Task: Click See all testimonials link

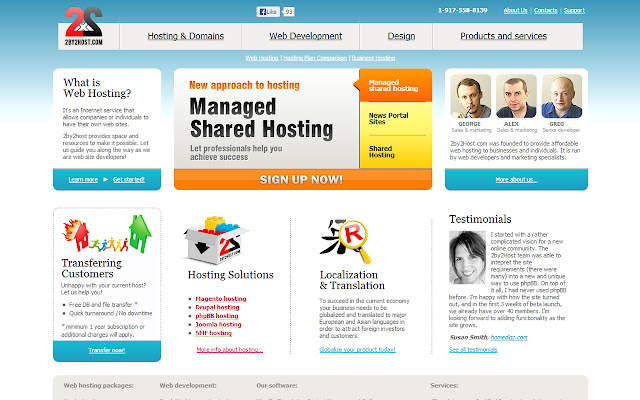Action: [x=473, y=350]
